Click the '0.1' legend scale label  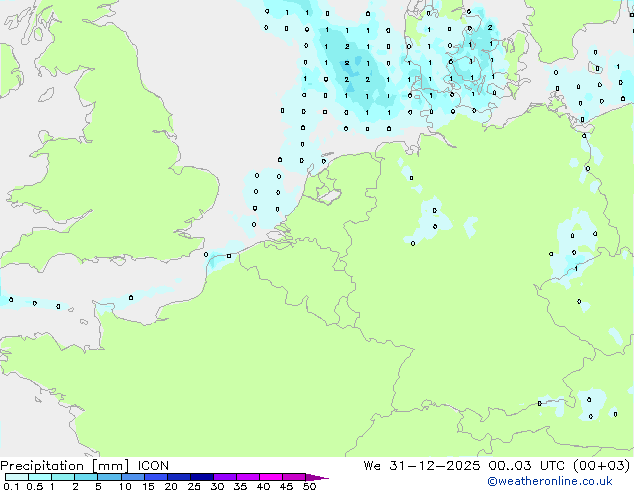pos(11,486)
